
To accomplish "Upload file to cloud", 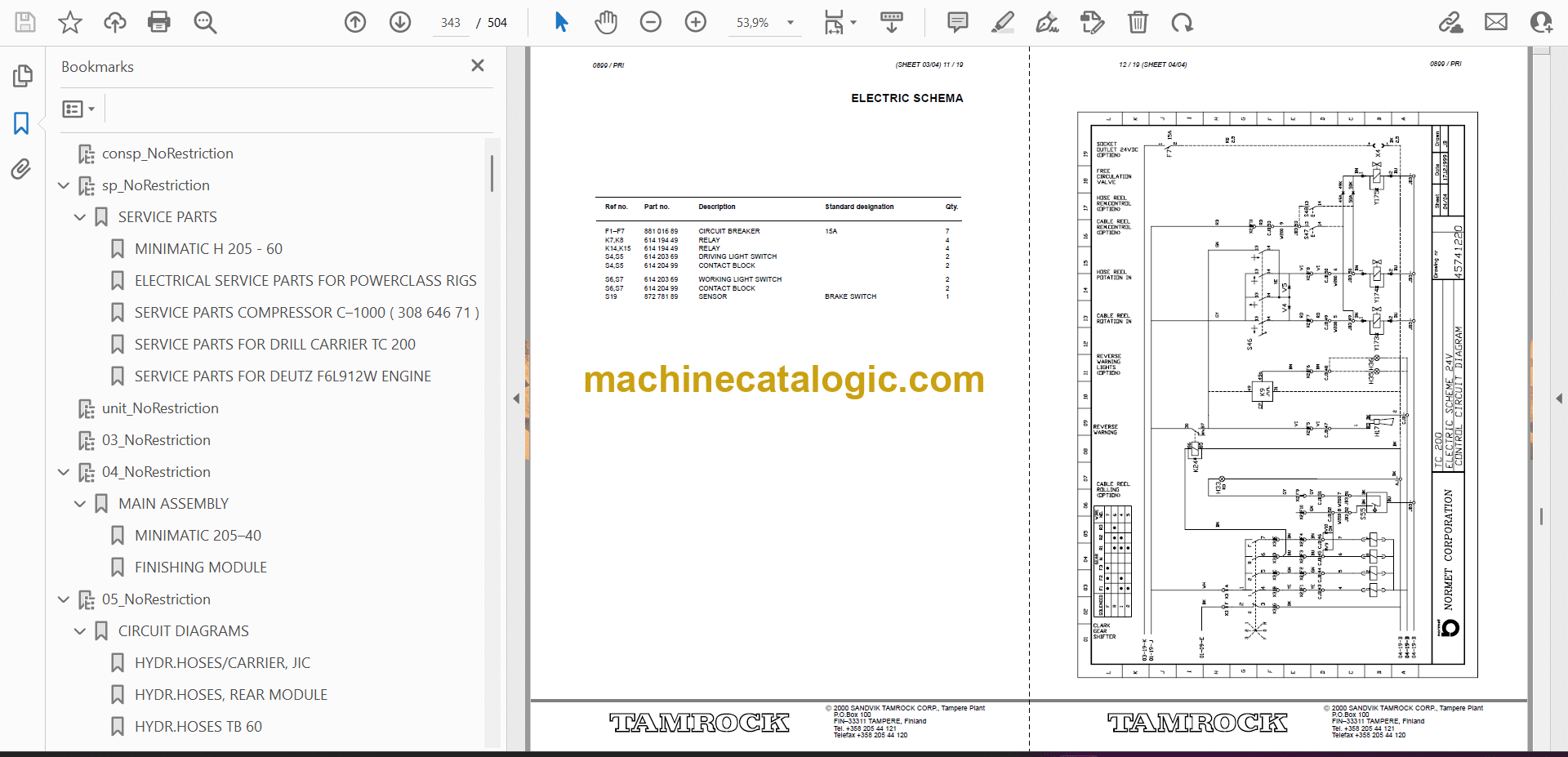I will click(115, 22).
